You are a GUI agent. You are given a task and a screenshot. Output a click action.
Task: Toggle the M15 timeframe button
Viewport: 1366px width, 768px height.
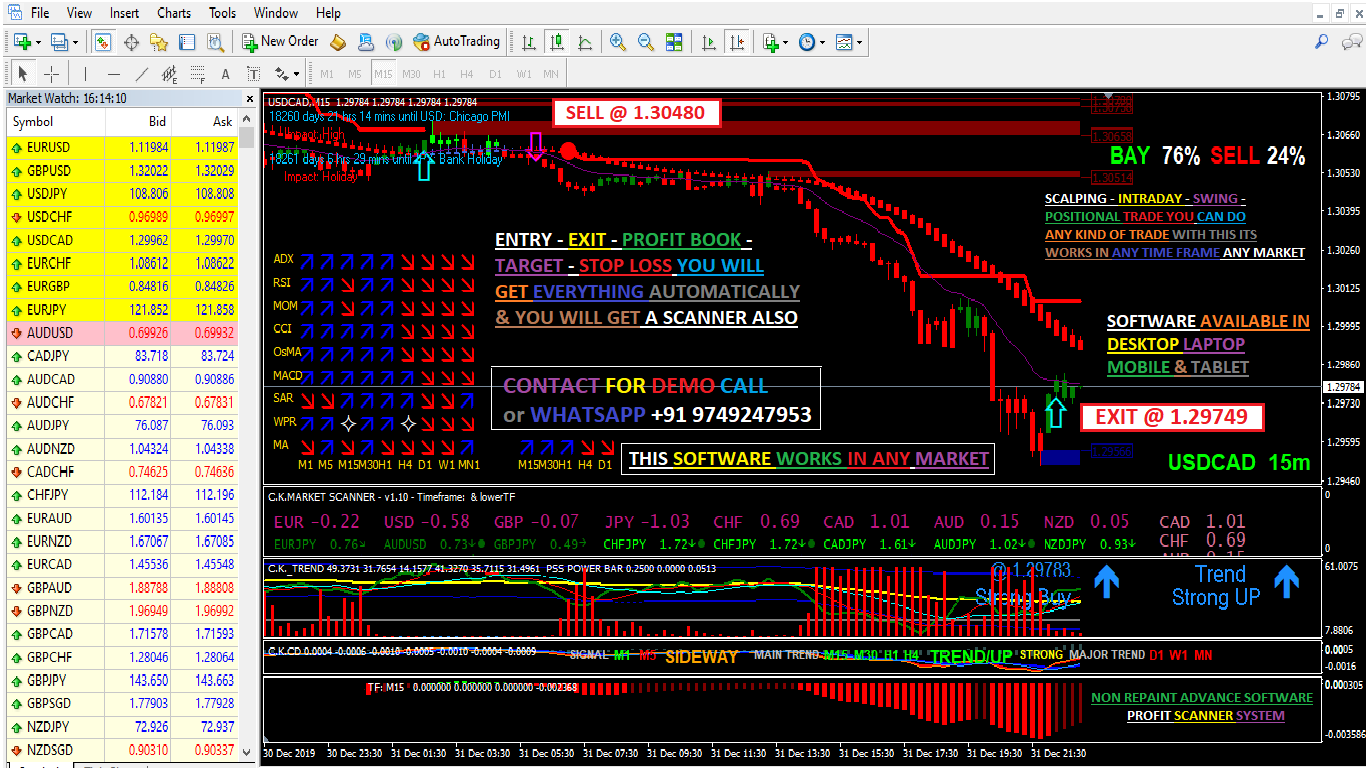[x=383, y=74]
